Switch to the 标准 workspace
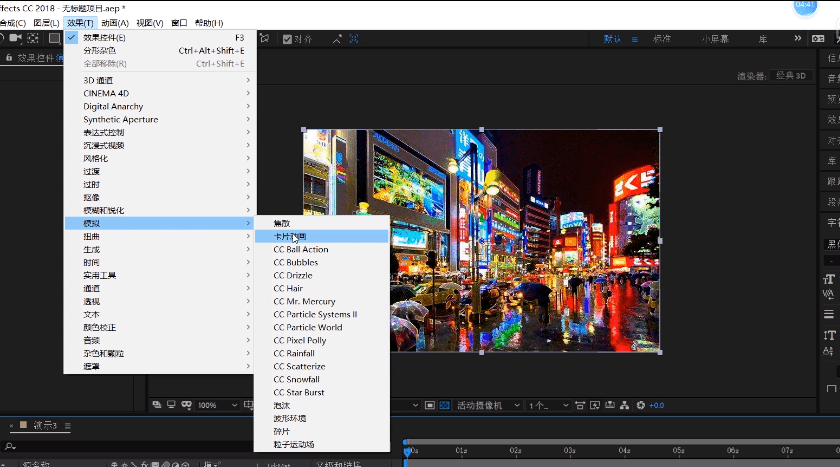 (662, 40)
